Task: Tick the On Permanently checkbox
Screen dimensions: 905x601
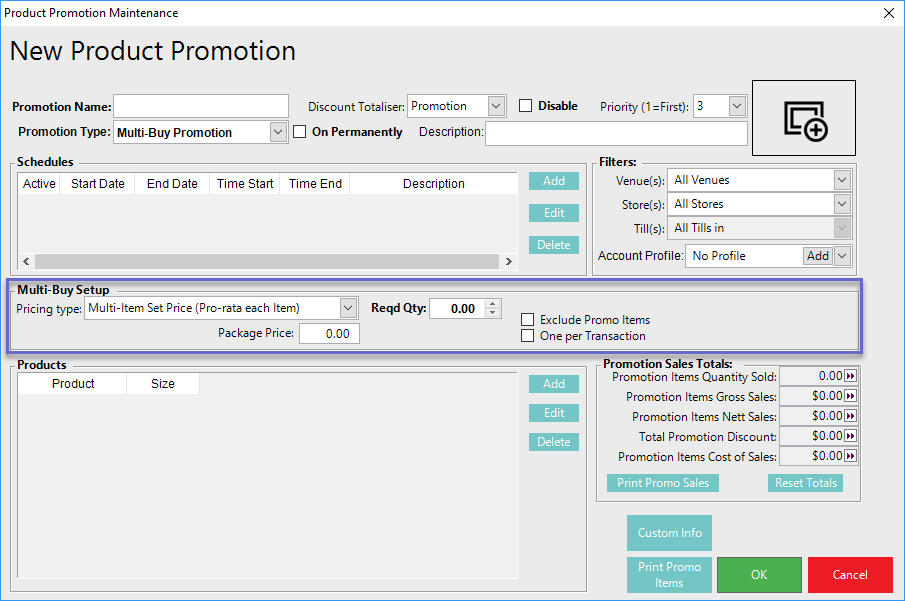Action: click(x=300, y=132)
